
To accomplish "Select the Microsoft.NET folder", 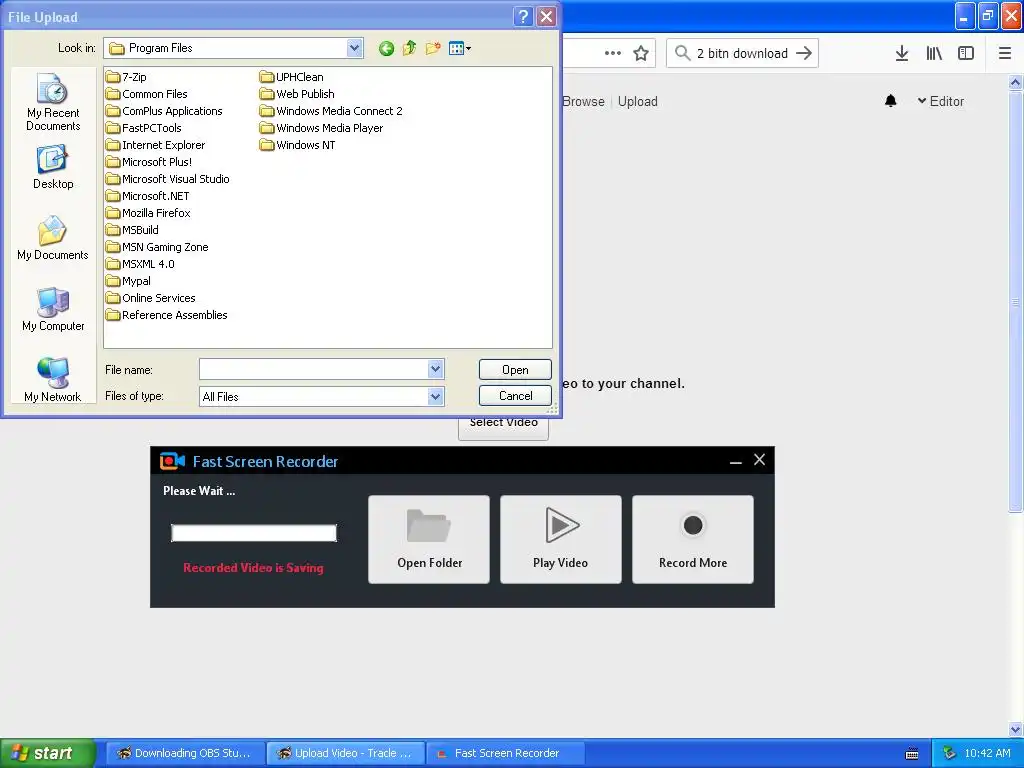I will coord(148,196).
